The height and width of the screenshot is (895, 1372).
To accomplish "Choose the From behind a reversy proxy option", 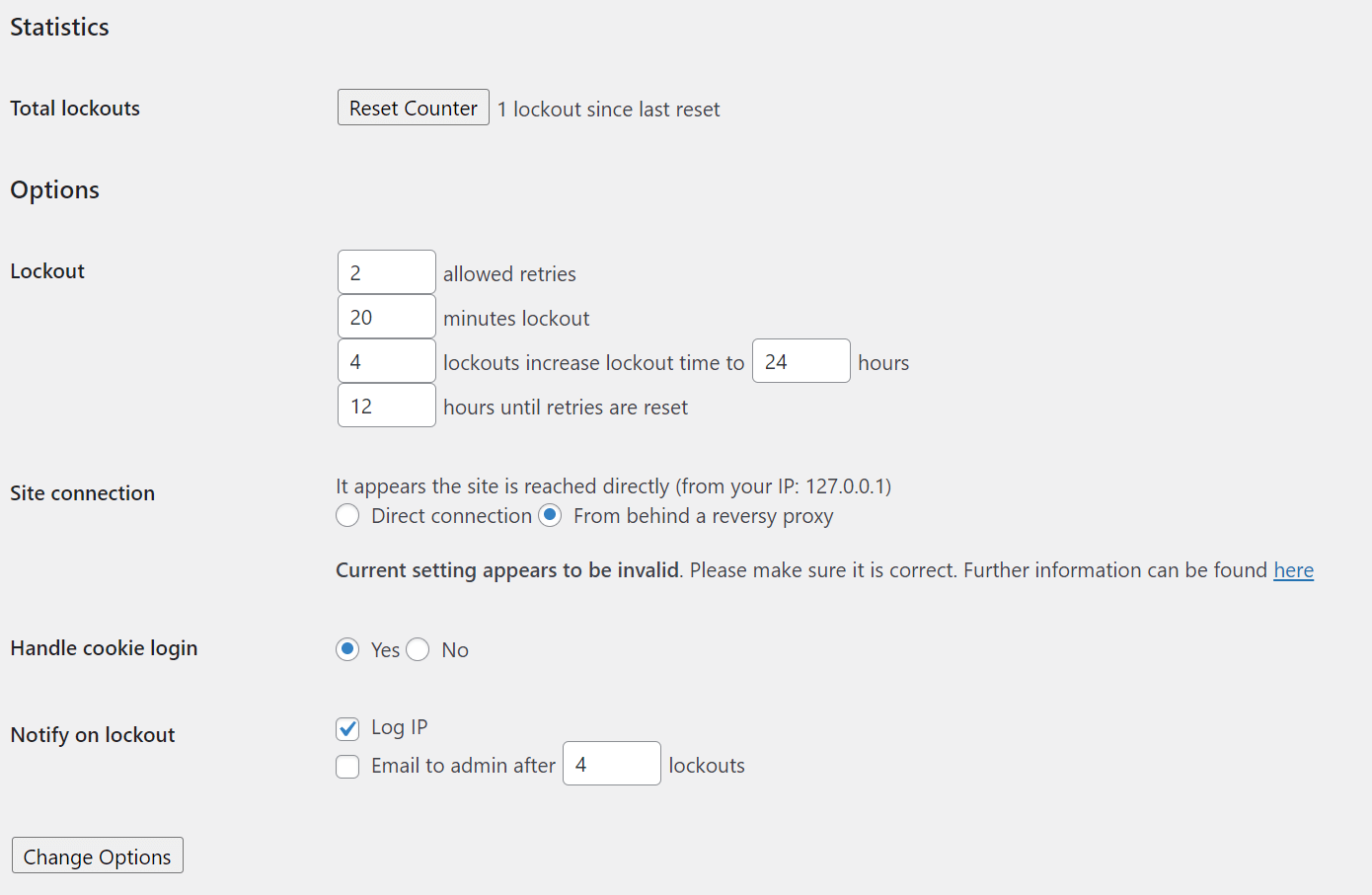I will pyautogui.click(x=551, y=515).
